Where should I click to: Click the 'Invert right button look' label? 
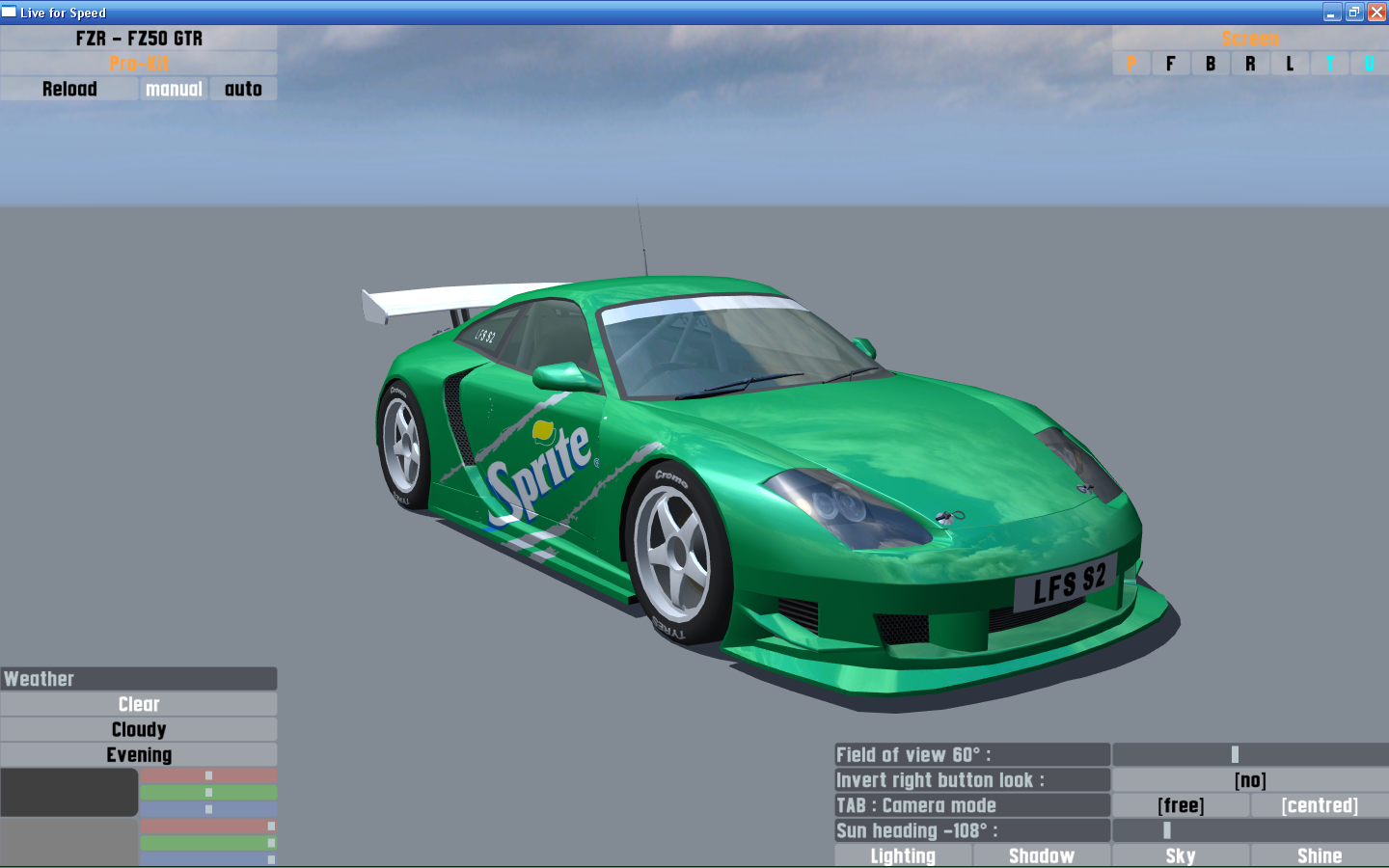coord(972,779)
